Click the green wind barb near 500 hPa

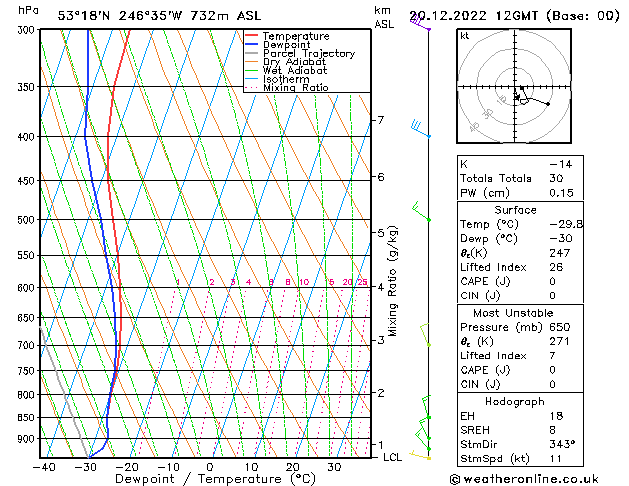420,212
